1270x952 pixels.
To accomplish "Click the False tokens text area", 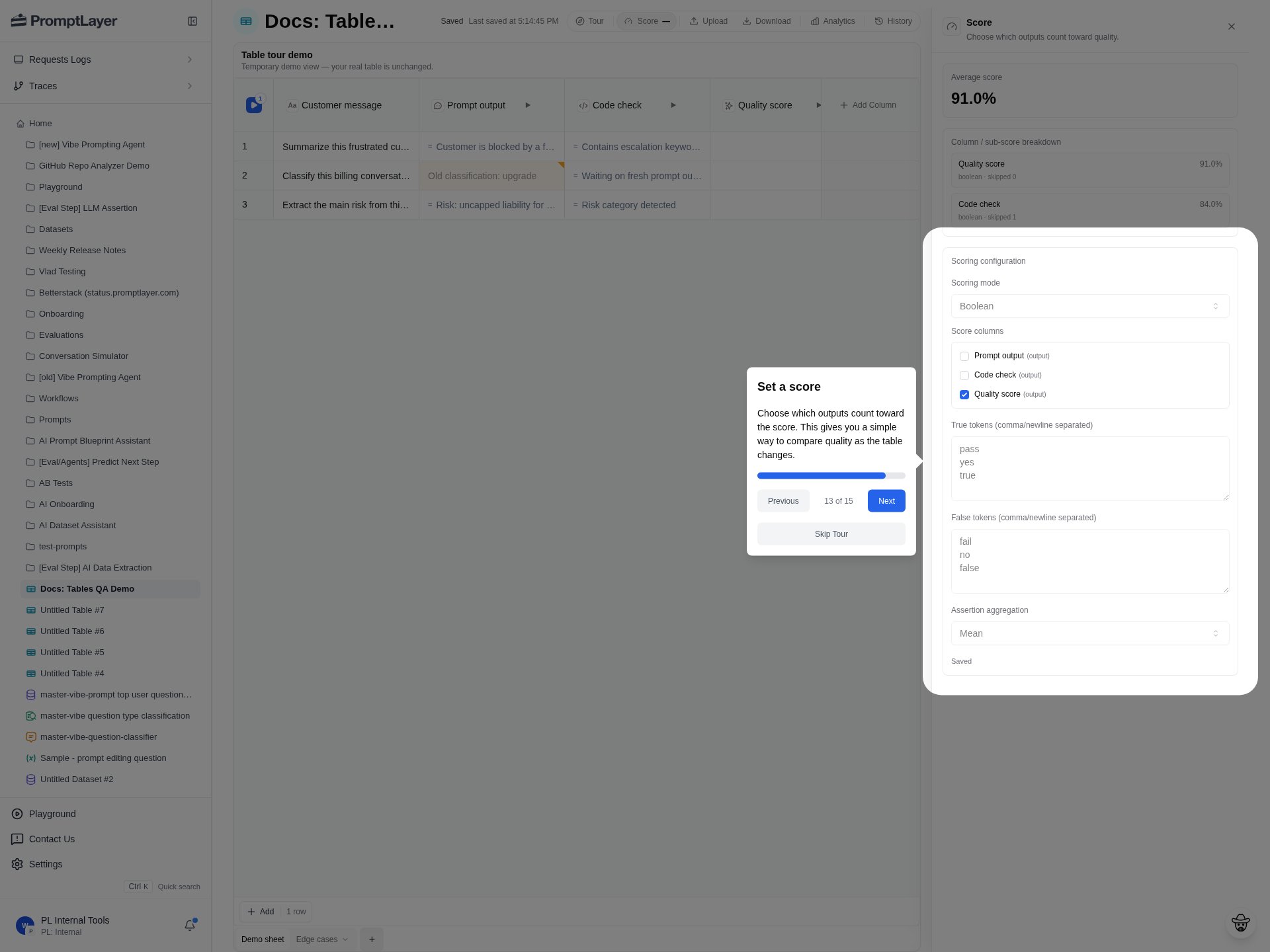I will coord(1090,561).
